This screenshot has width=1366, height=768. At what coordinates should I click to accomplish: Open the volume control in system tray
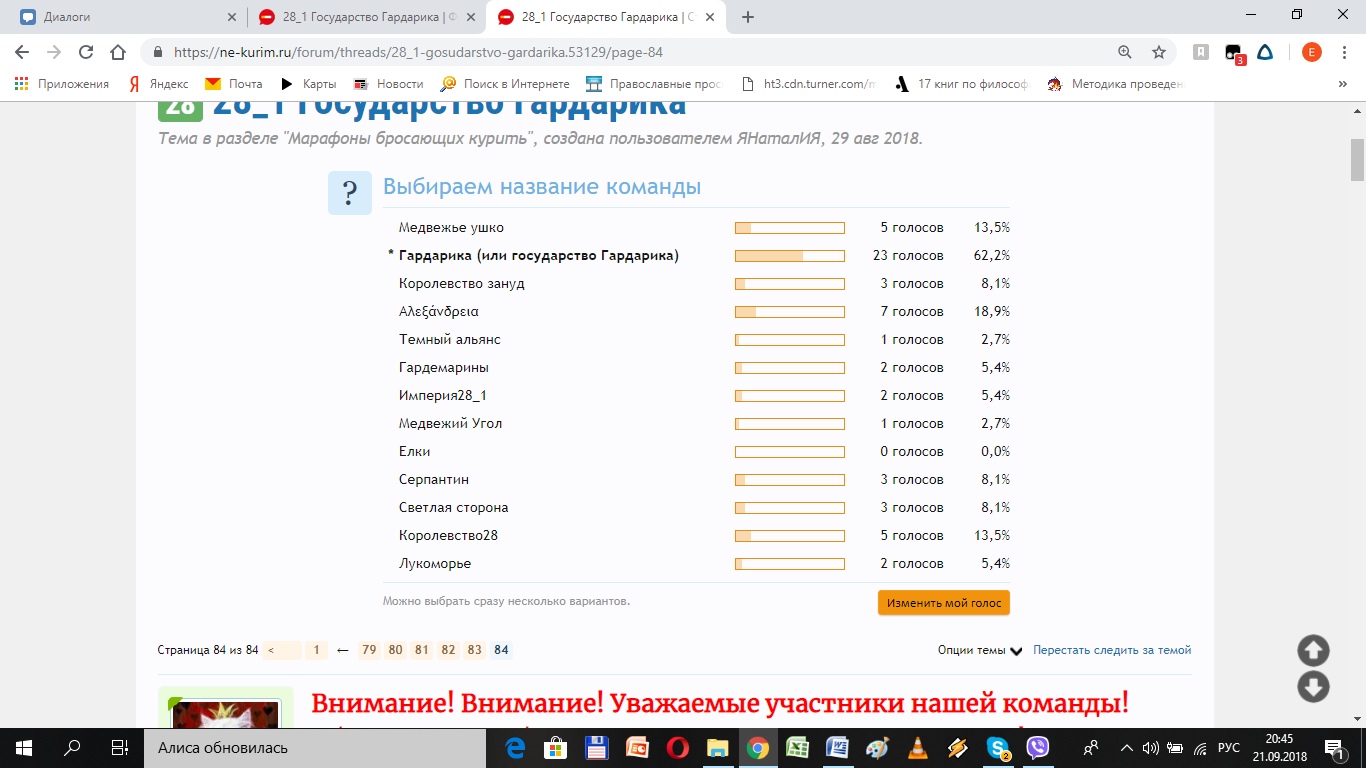1150,748
